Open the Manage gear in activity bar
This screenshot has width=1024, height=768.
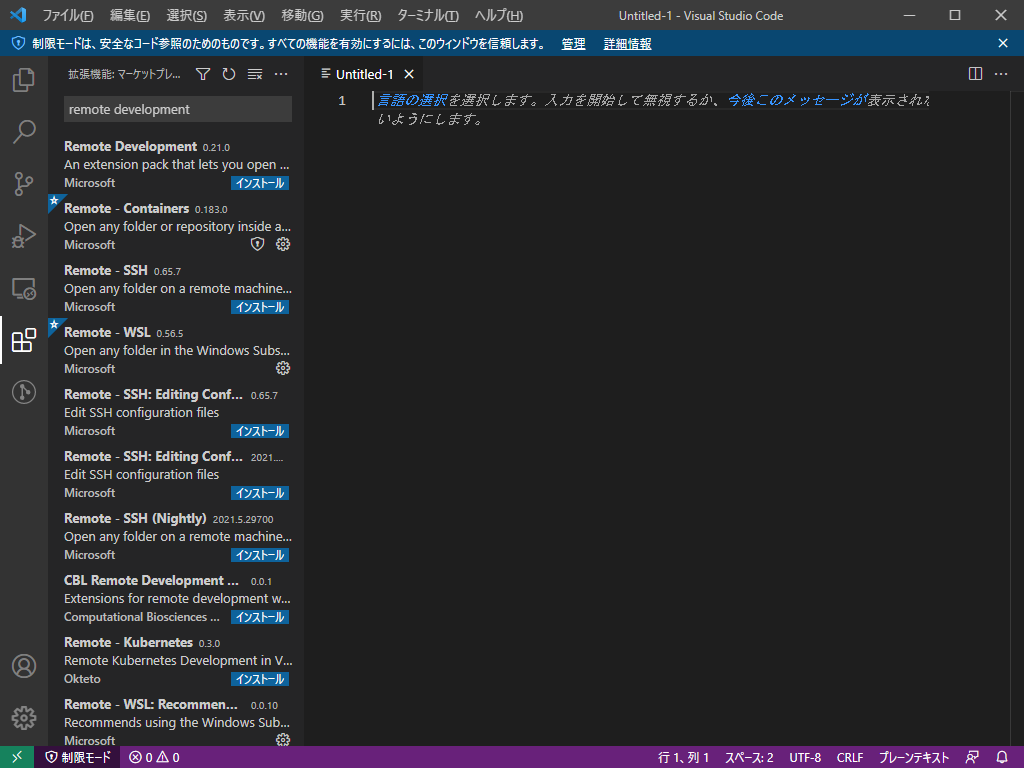(x=24, y=718)
